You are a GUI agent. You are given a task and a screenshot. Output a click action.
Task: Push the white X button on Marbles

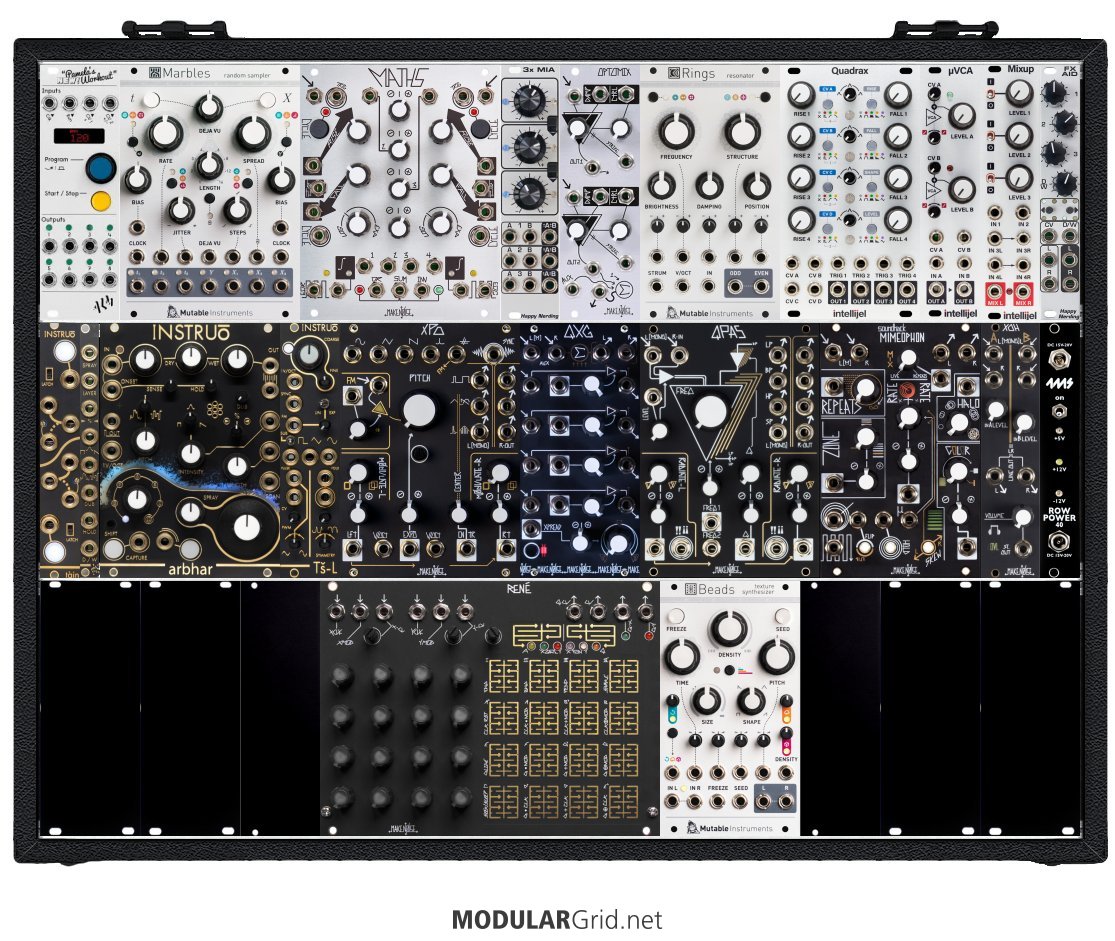tap(267, 100)
